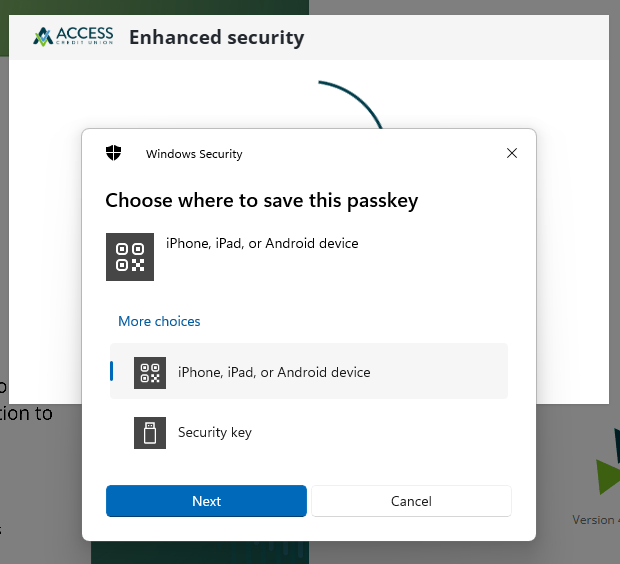620x564 pixels.
Task: Click the 'Choose where to save this passkey' heading
Action: (x=261, y=200)
